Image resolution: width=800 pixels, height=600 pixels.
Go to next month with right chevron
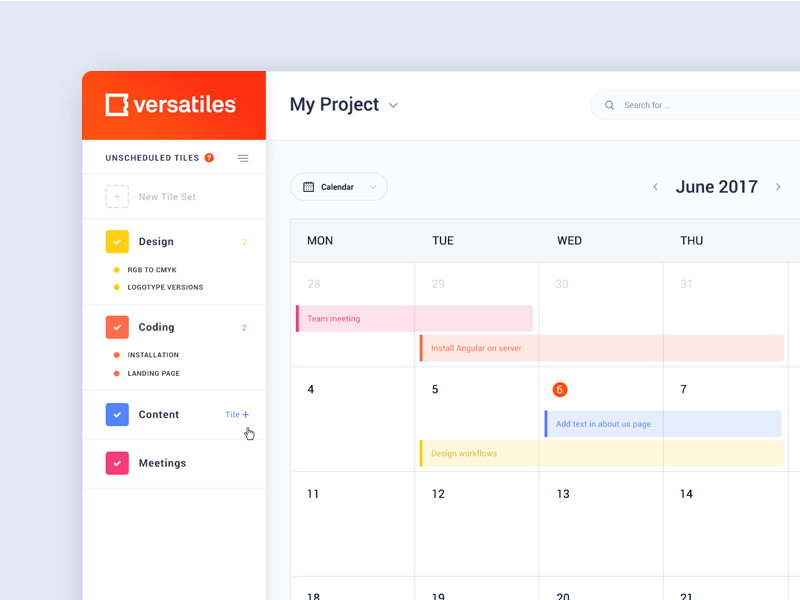point(778,186)
